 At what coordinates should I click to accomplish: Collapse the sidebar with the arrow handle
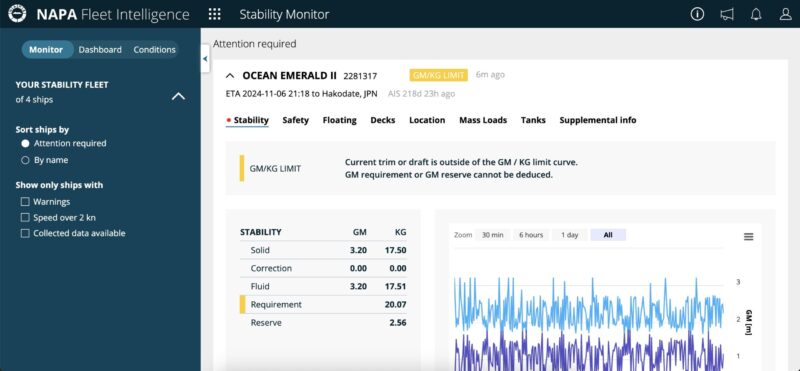(205, 59)
